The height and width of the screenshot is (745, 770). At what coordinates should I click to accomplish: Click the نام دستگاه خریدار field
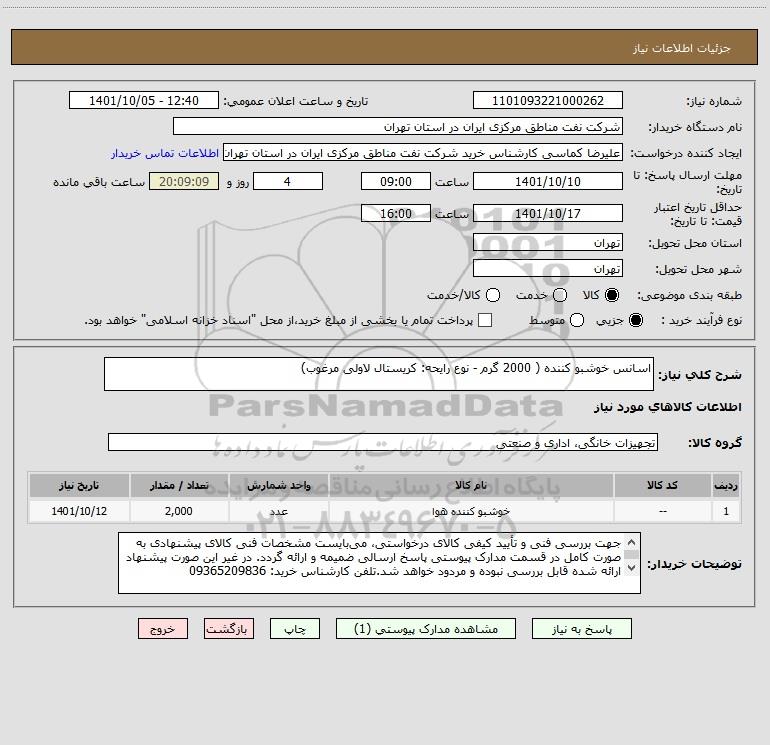(398, 126)
